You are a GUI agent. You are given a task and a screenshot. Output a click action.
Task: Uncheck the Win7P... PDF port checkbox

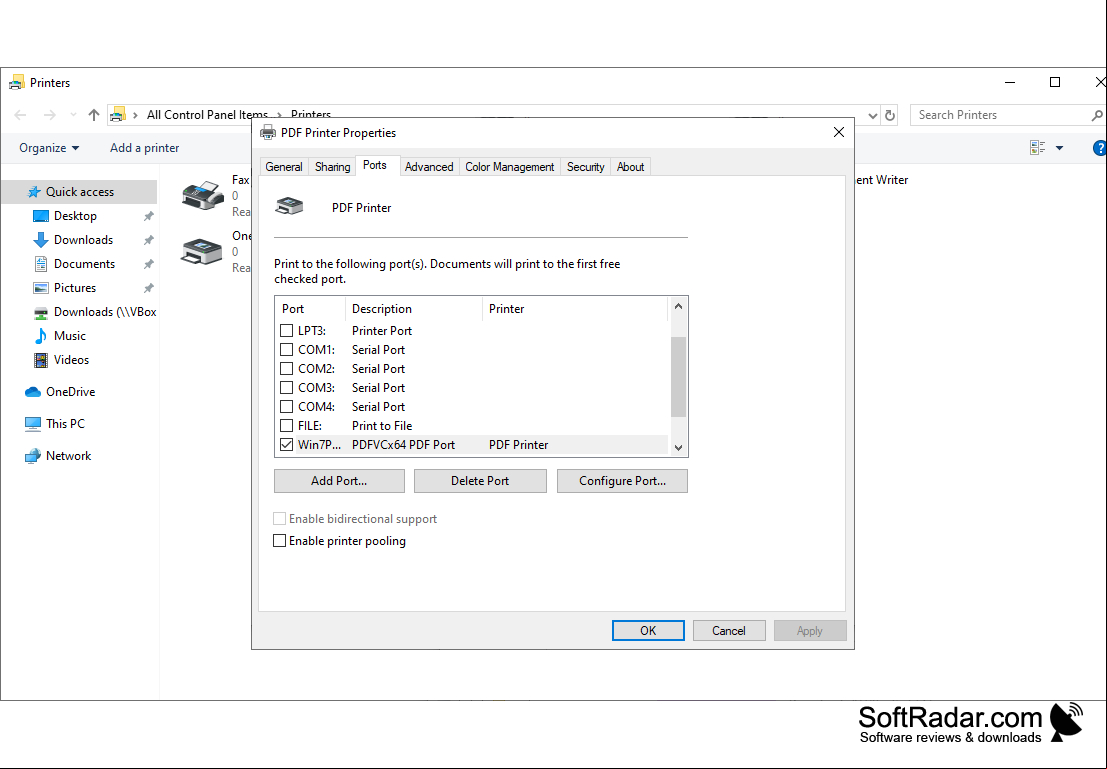point(287,445)
